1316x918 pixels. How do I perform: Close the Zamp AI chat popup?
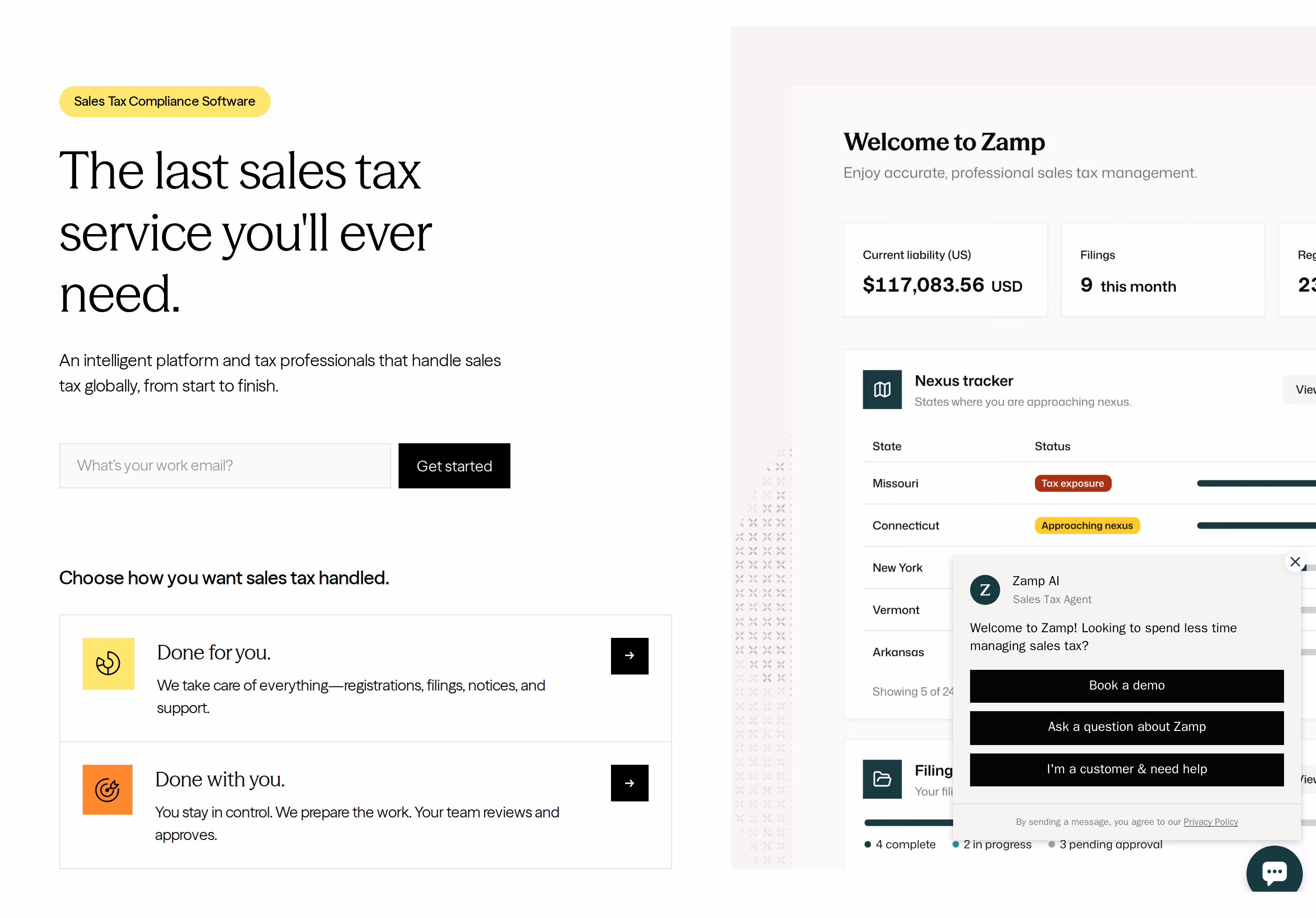(x=1295, y=561)
